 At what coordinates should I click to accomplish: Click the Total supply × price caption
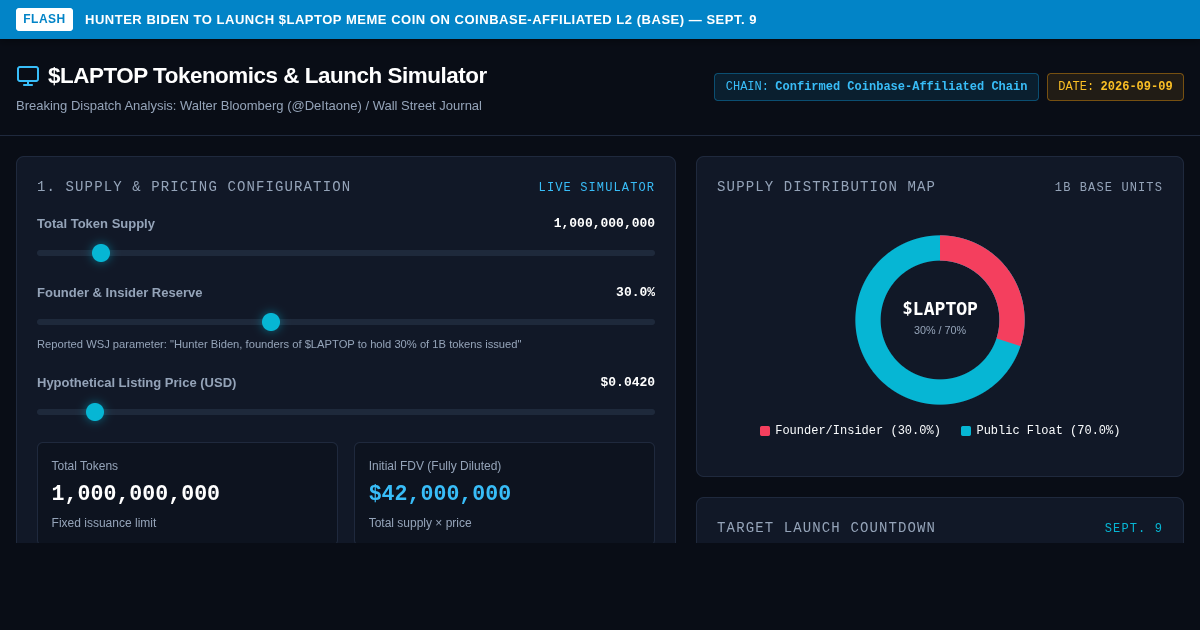pyautogui.click(x=420, y=523)
